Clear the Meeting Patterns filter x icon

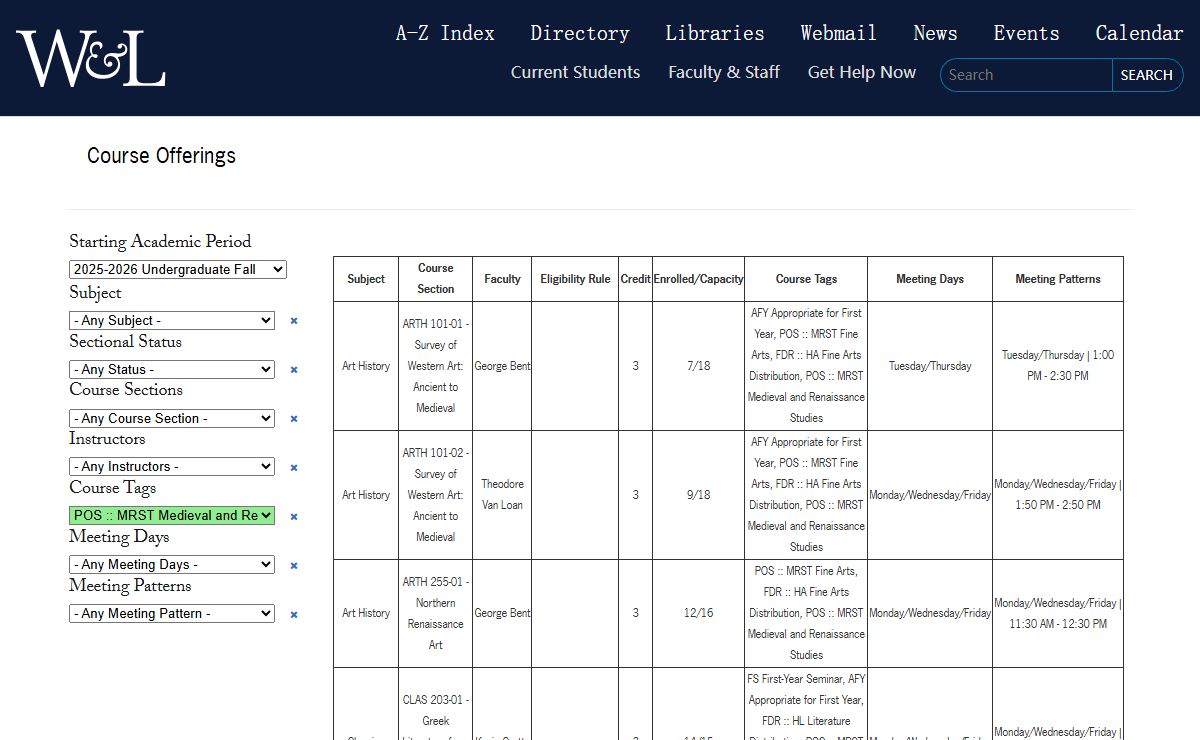294,615
